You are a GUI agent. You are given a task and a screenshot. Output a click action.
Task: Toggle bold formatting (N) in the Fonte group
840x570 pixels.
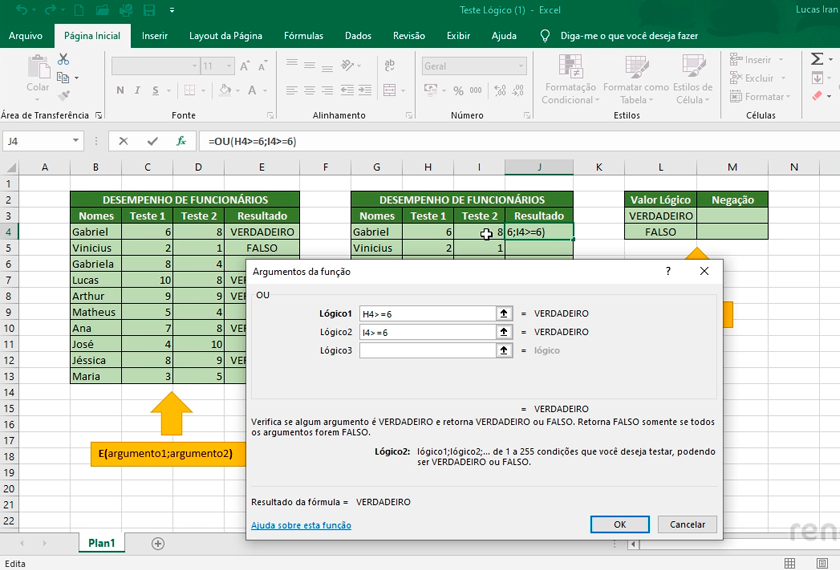coord(121,91)
